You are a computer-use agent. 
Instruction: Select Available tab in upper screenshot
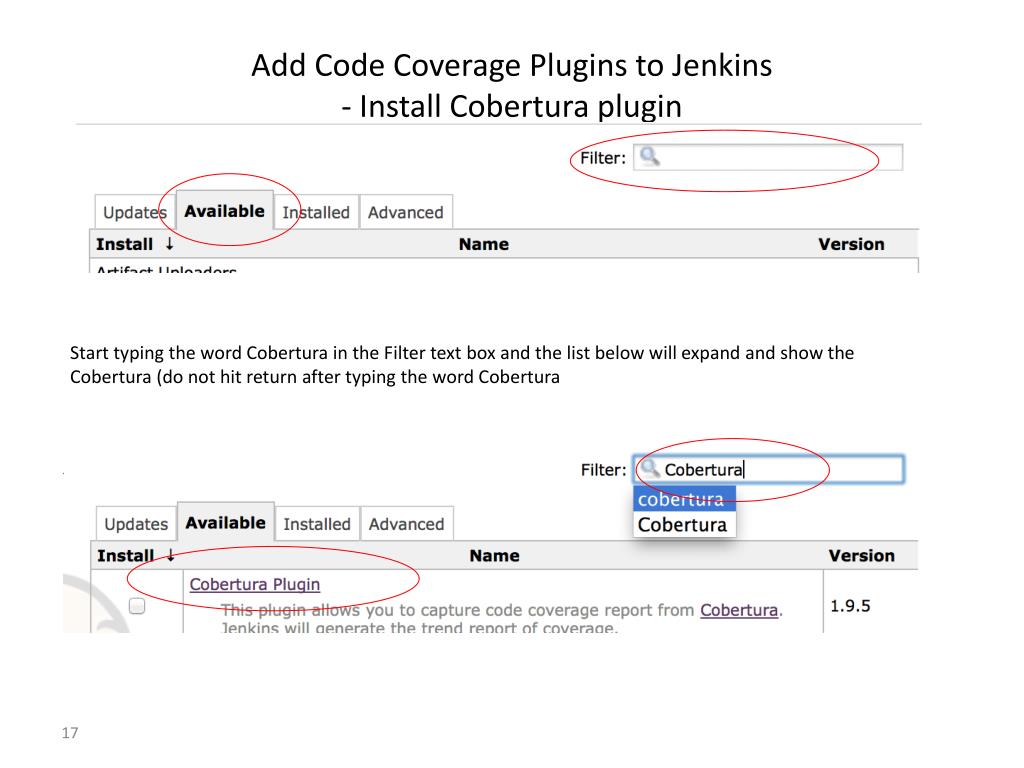tap(225, 211)
